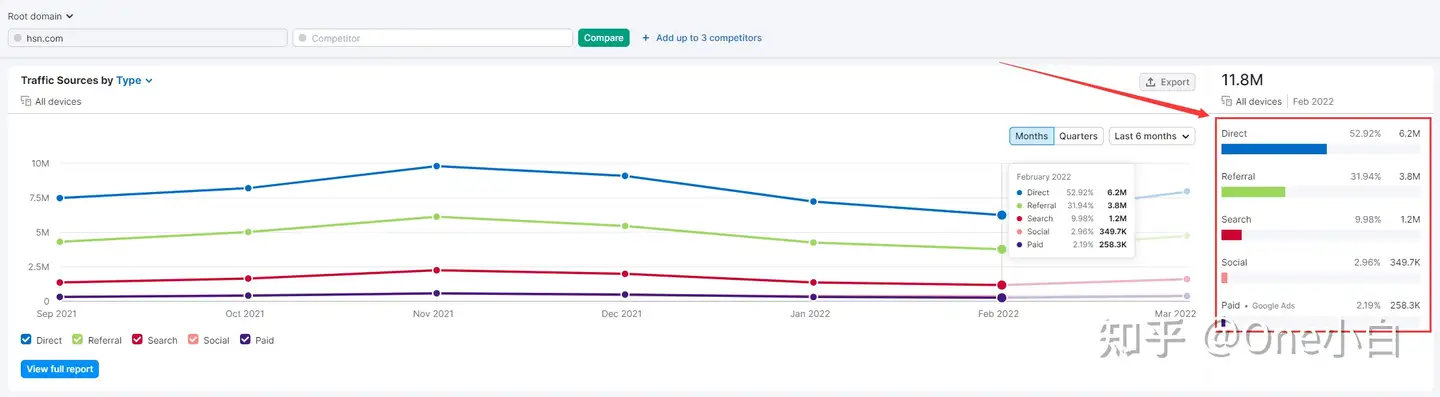Image resolution: width=1440 pixels, height=397 pixels.
Task: Open View full report
Action: [60, 369]
